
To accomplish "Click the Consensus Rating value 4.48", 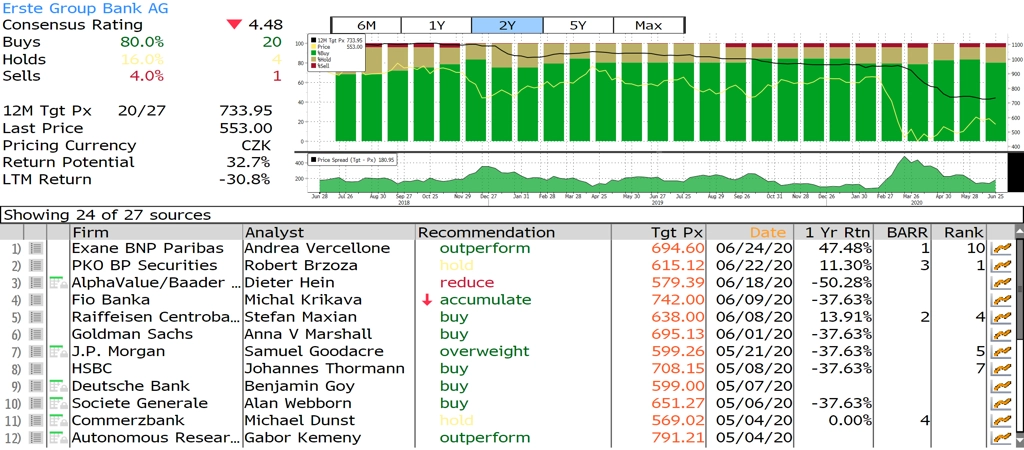I will [266, 25].
